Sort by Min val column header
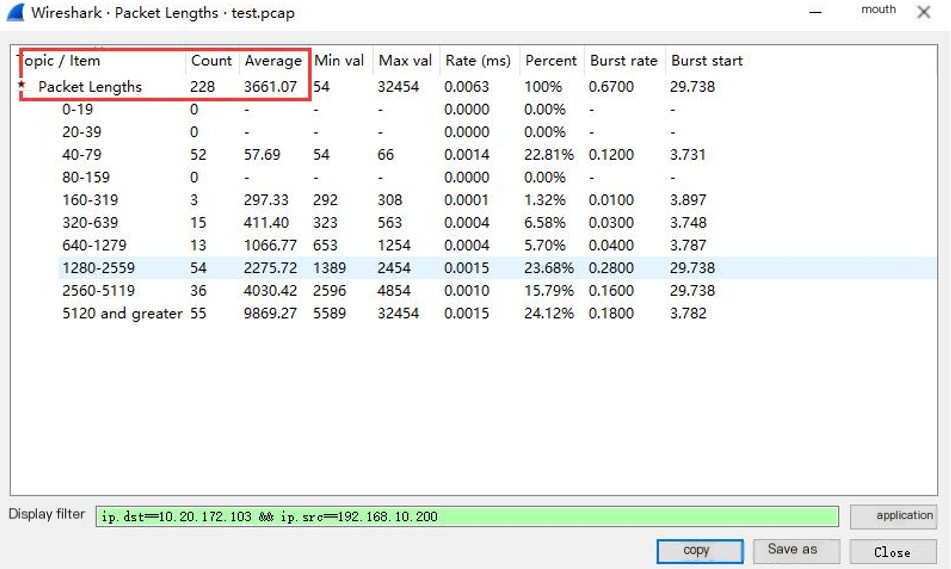 click(339, 61)
